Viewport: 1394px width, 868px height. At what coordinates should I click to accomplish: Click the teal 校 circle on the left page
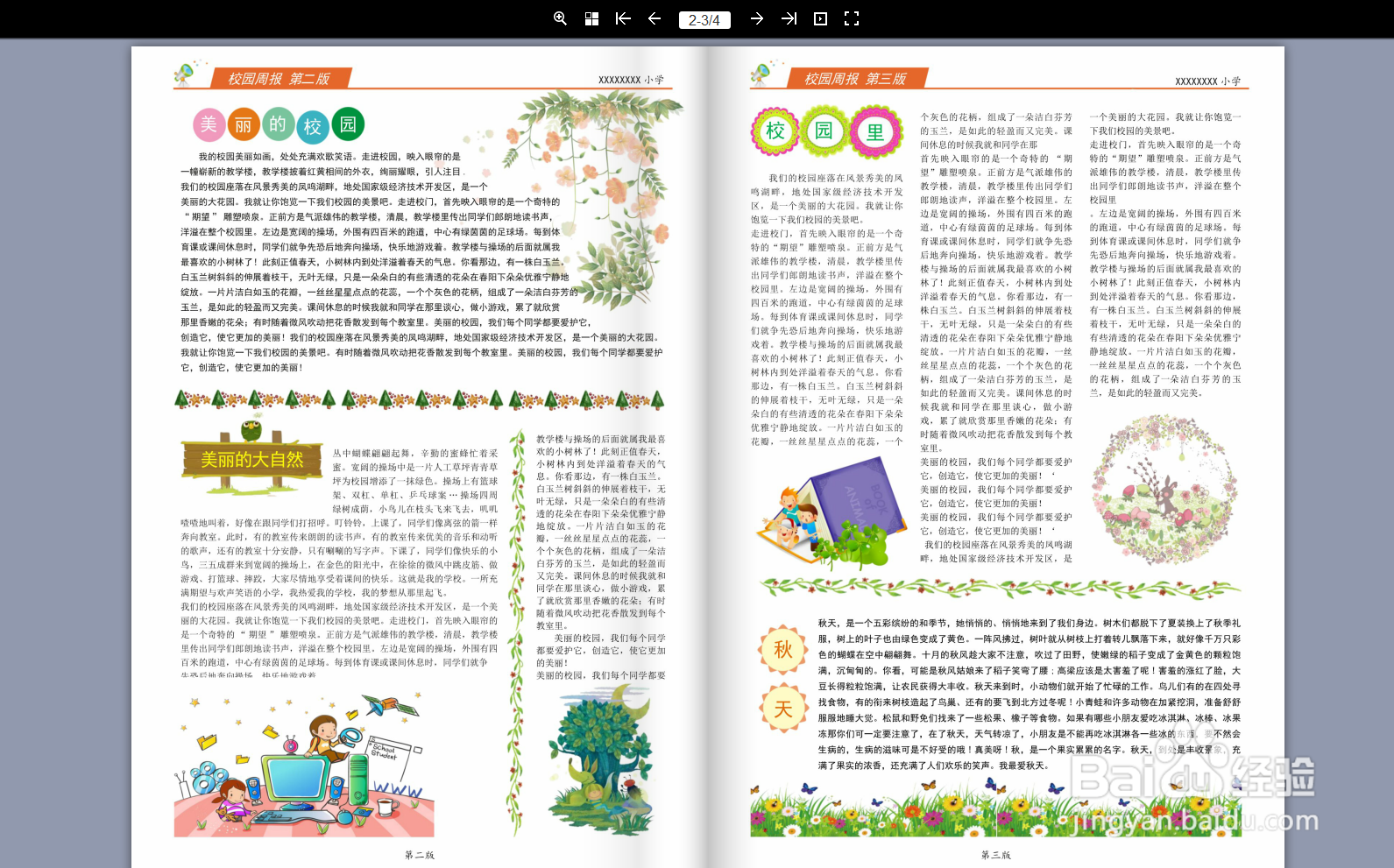point(313,127)
